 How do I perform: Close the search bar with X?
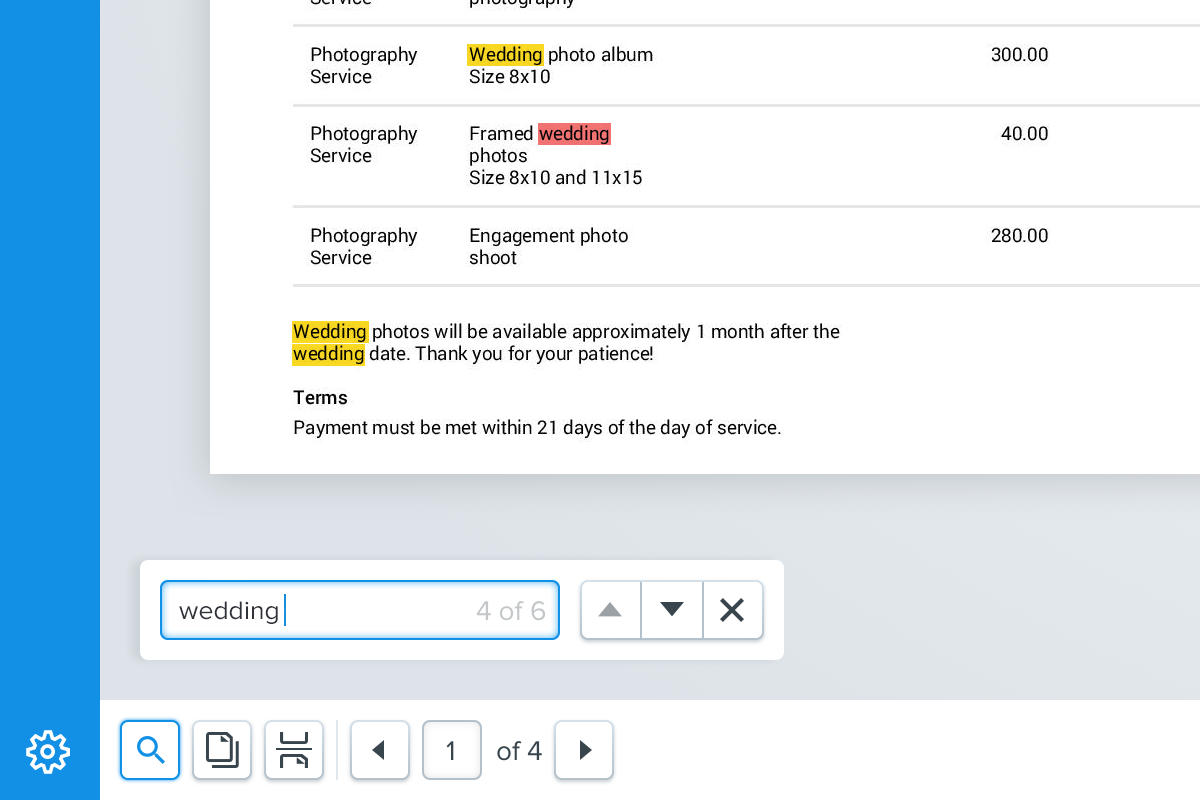(x=733, y=610)
